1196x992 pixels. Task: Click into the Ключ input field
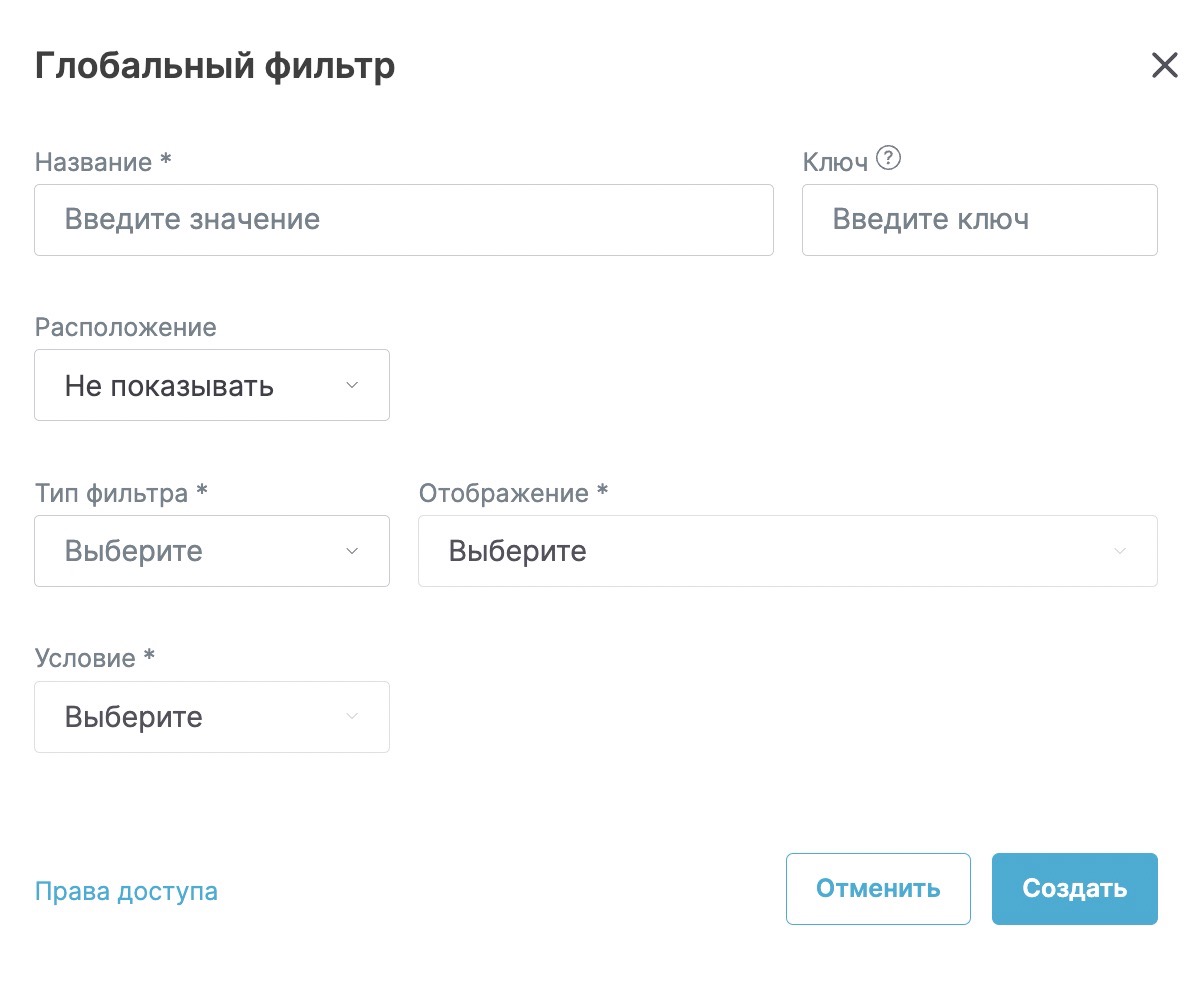(x=979, y=219)
